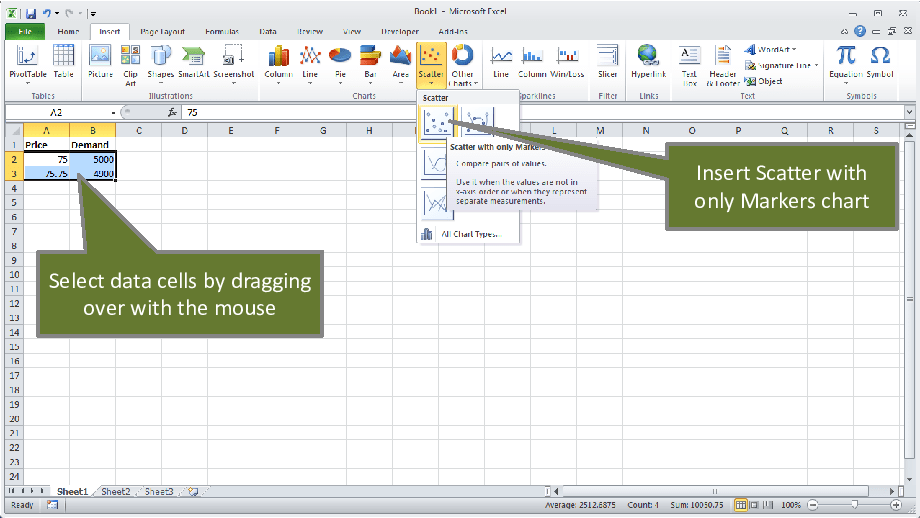Click the vertical scrollbar

[x=909, y=299]
